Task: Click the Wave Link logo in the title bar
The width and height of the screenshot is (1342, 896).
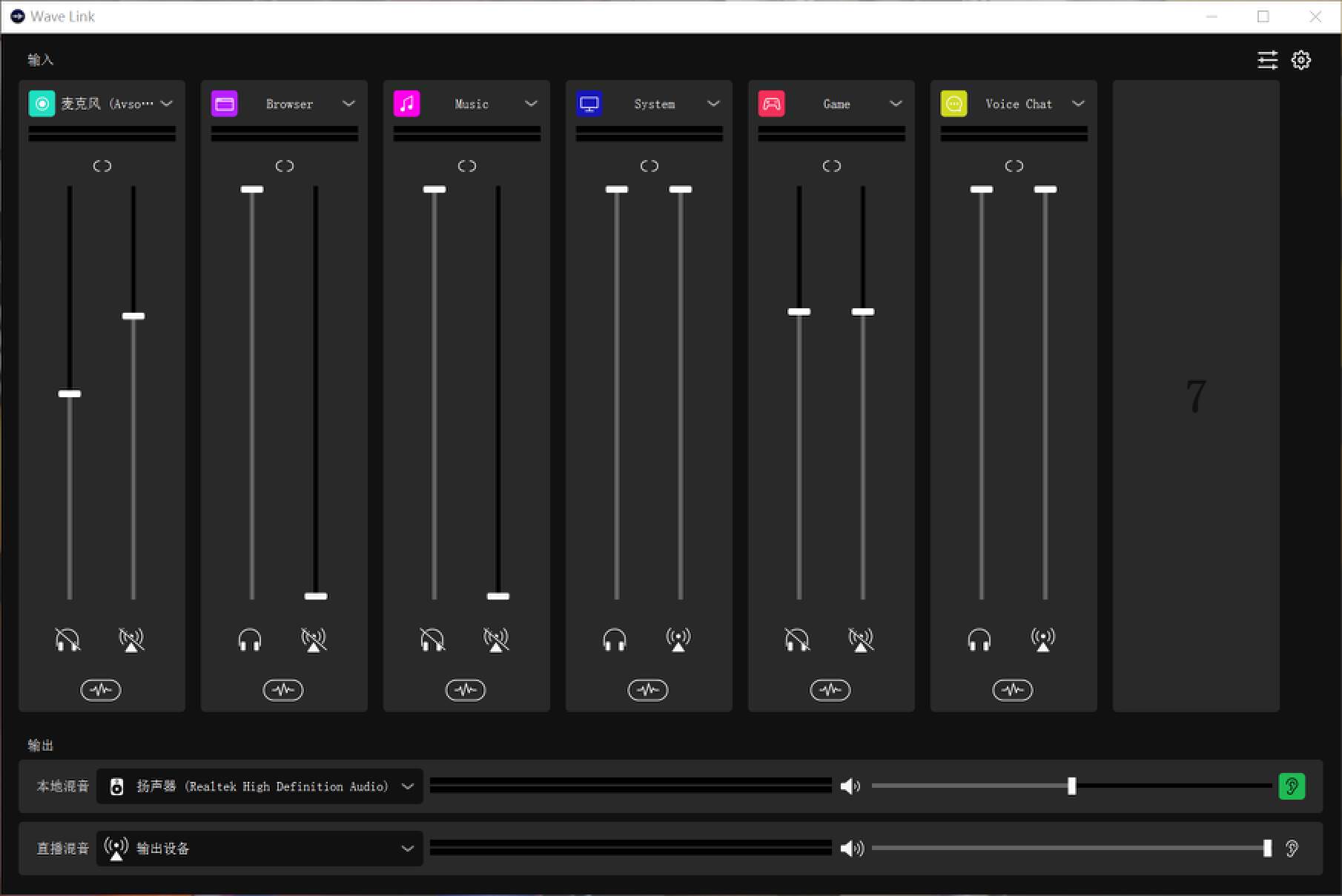Action: pos(16,16)
